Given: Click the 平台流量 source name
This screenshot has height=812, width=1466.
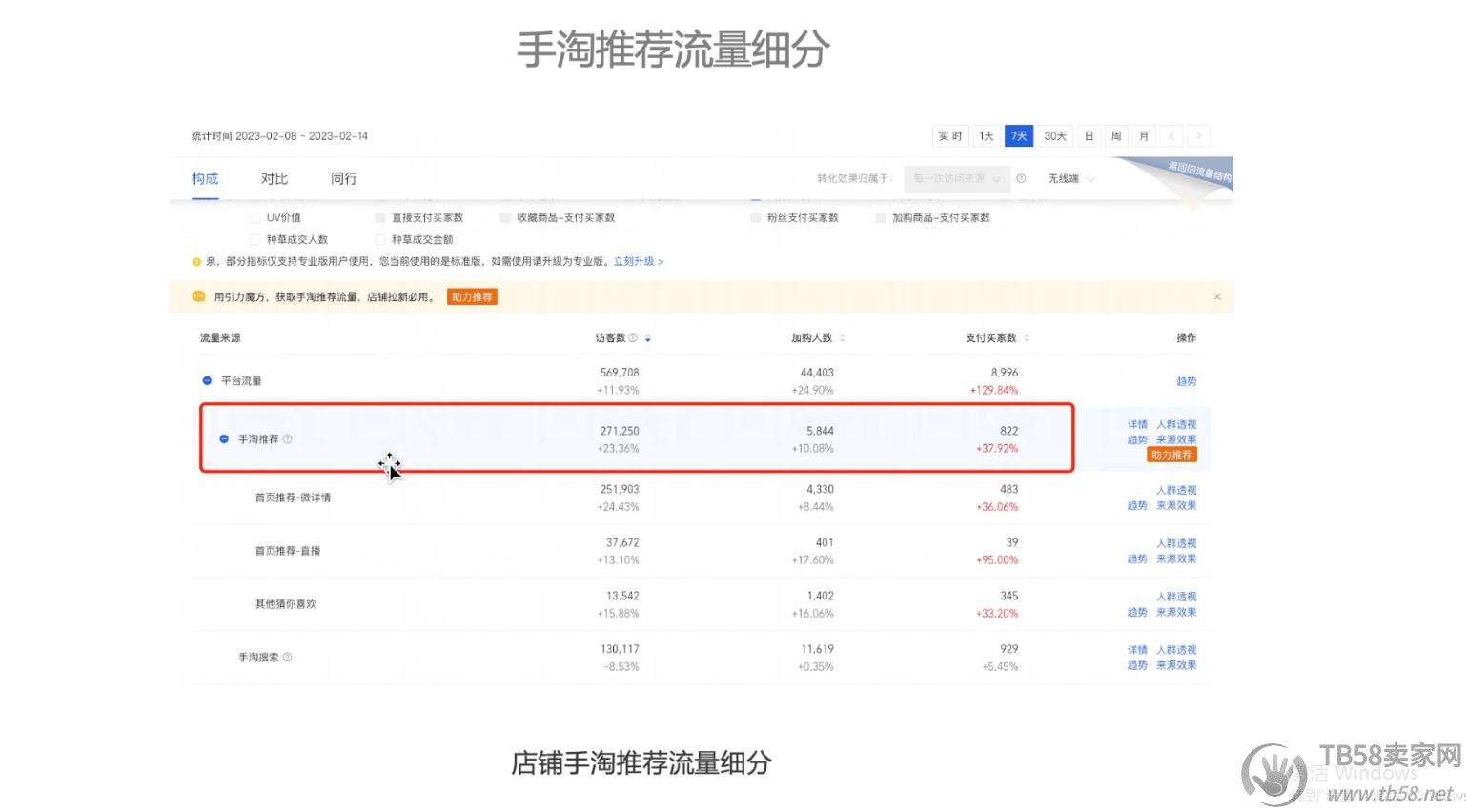Looking at the screenshot, I should [x=241, y=381].
